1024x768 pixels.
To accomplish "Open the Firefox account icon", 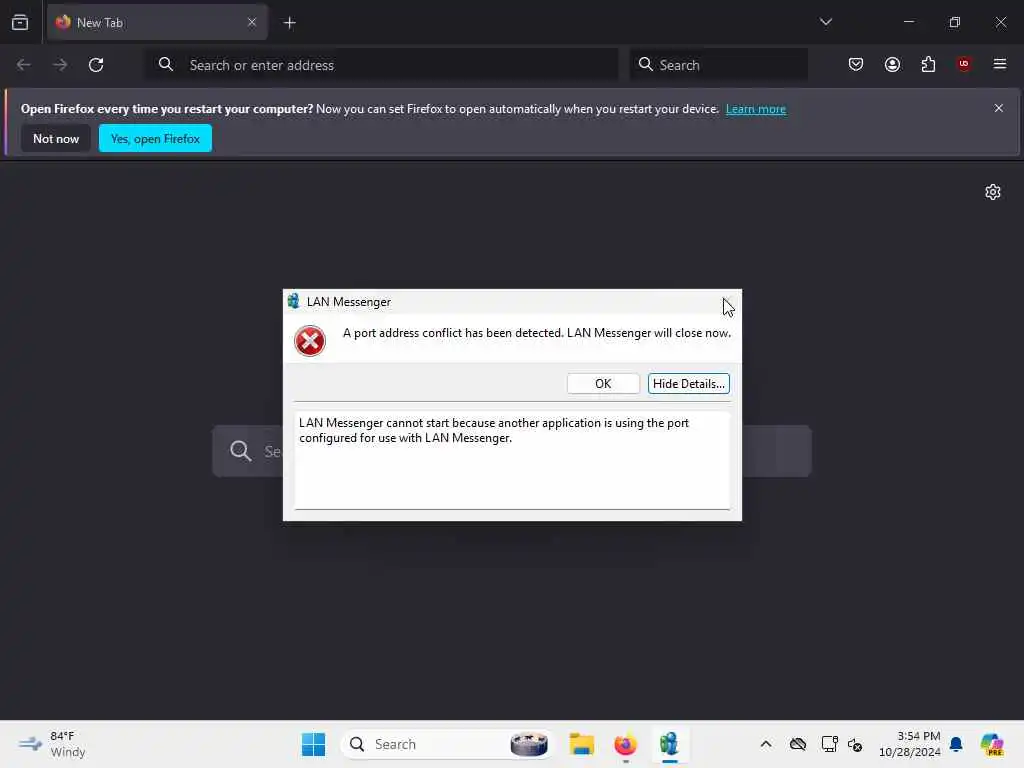I will (892, 64).
